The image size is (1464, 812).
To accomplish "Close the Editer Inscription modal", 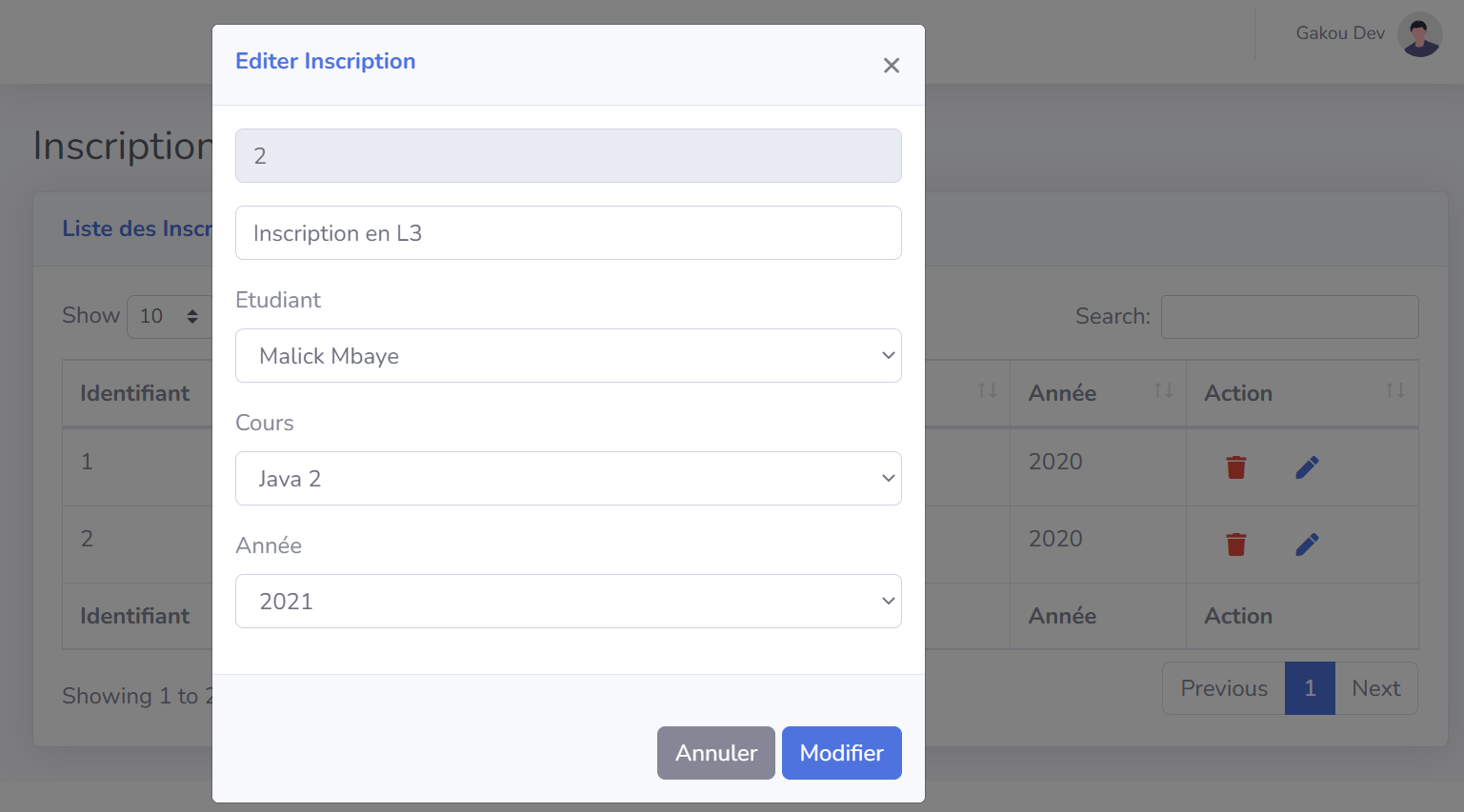I will [x=892, y=65].
